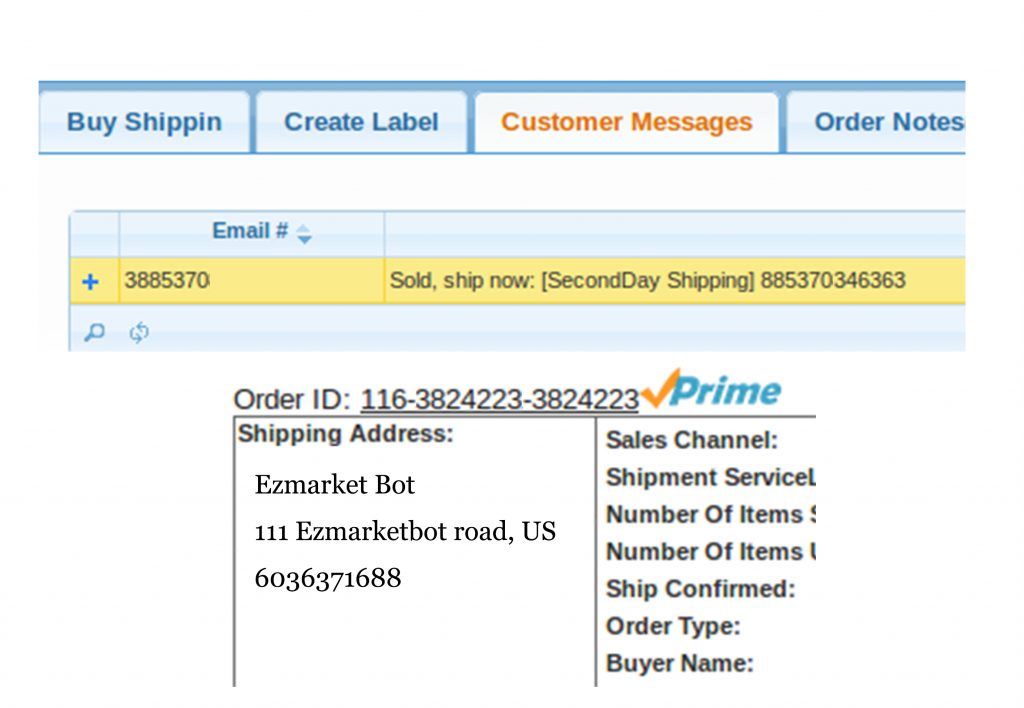Image resolution: width=1024 pixels, height=708 pixels.
Task: Click the Sales Channel label
Action: coord(692,440)
